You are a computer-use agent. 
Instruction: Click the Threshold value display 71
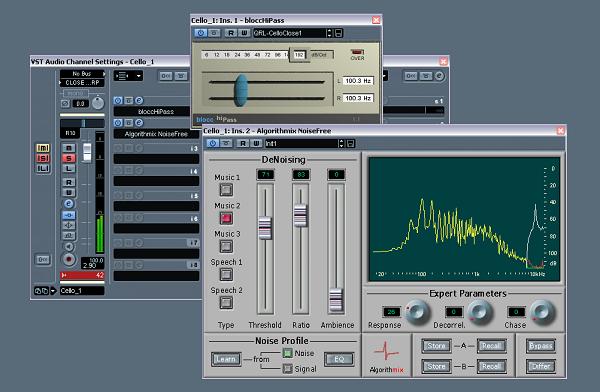(x=265, y=175)
